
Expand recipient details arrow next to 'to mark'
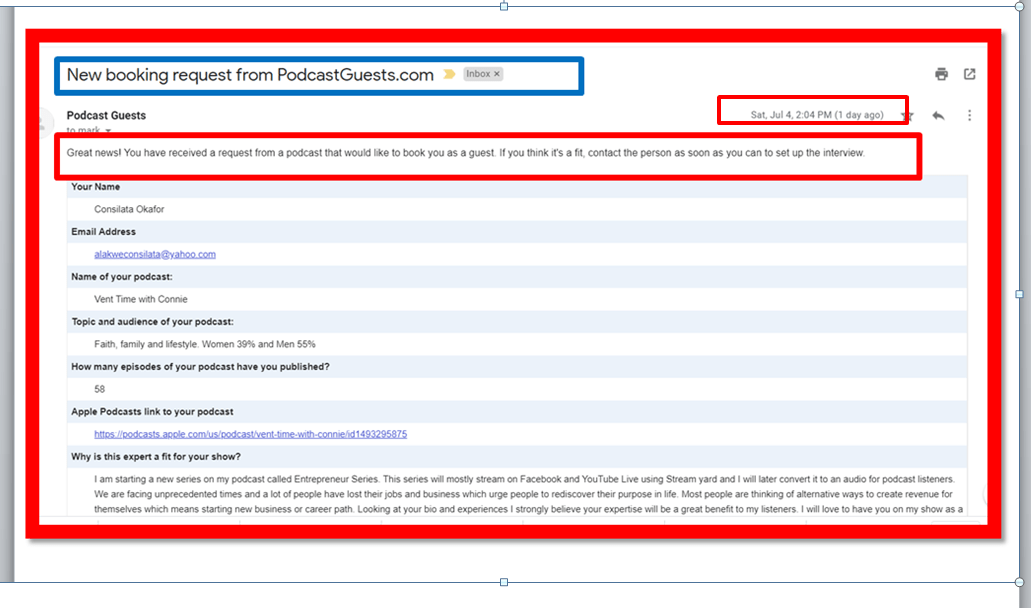tap(108, 131)
